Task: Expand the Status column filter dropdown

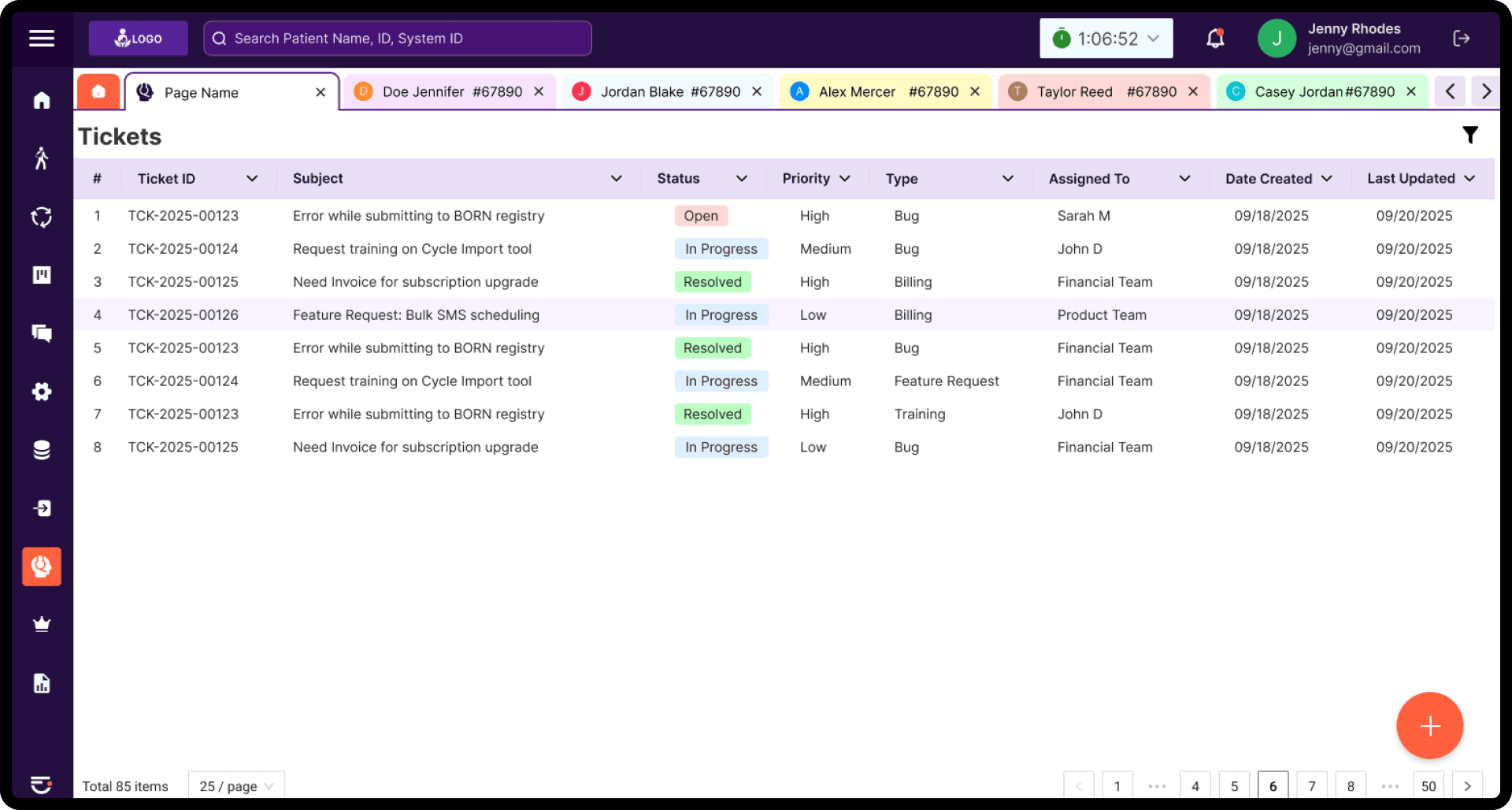Action: tap(741, 178)
